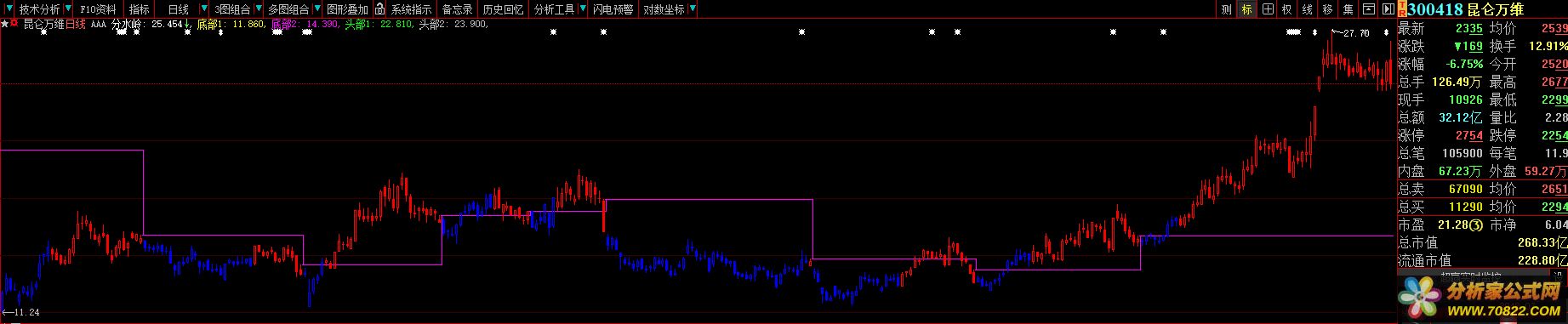Click the red gear icon beside the stock name

point(14,24)
